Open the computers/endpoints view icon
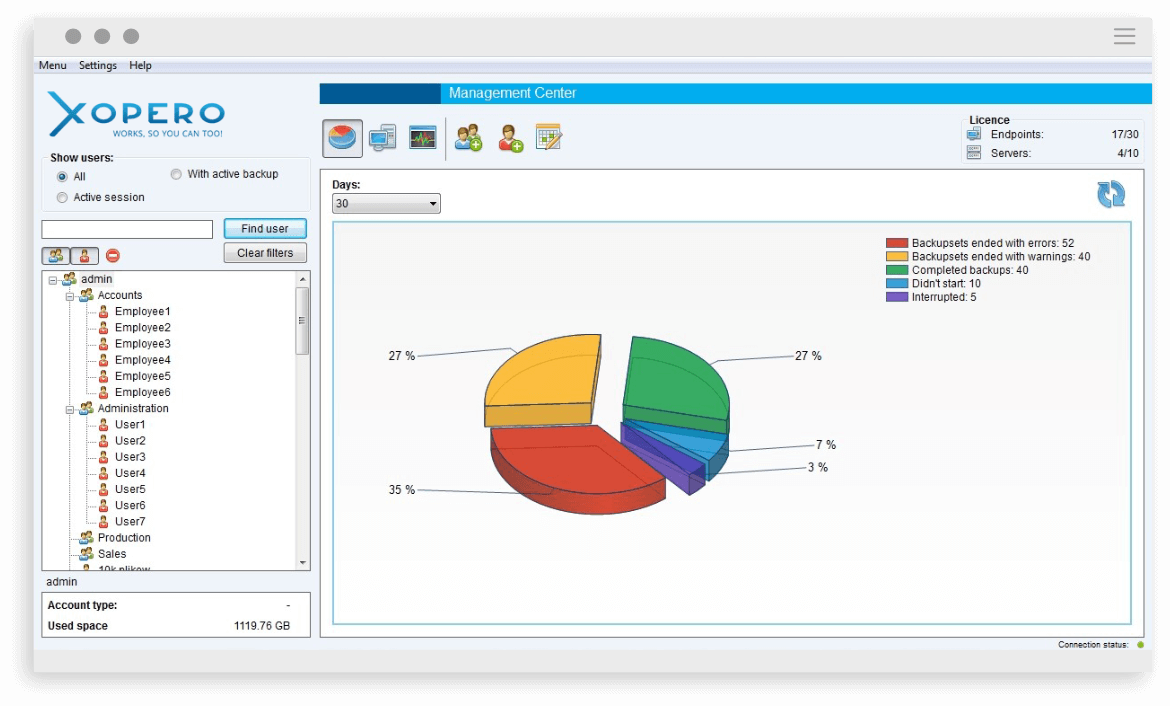Screen dimensions: 1170x706 point(382,137)
